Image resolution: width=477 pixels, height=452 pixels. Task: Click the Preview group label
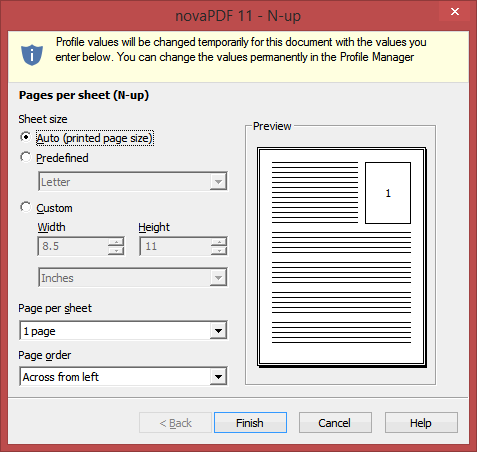[x=272, y=126]
